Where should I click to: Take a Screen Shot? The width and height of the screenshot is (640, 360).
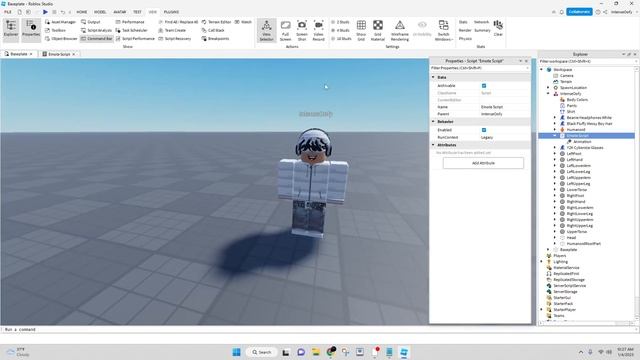coord(302,30)
